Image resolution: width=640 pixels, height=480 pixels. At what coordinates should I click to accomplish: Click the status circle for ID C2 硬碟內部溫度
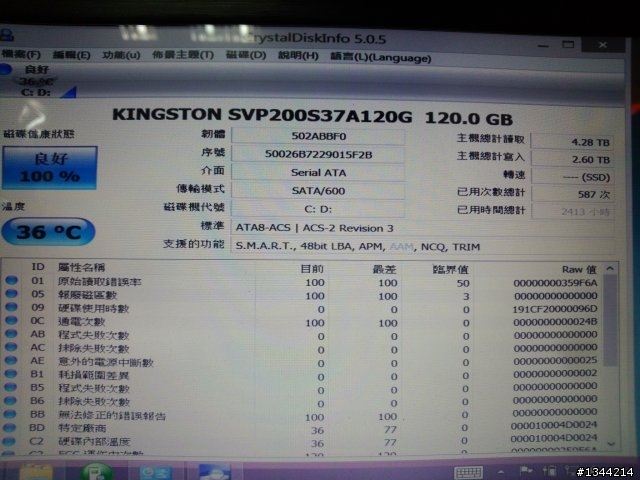(x=9, y=441)
